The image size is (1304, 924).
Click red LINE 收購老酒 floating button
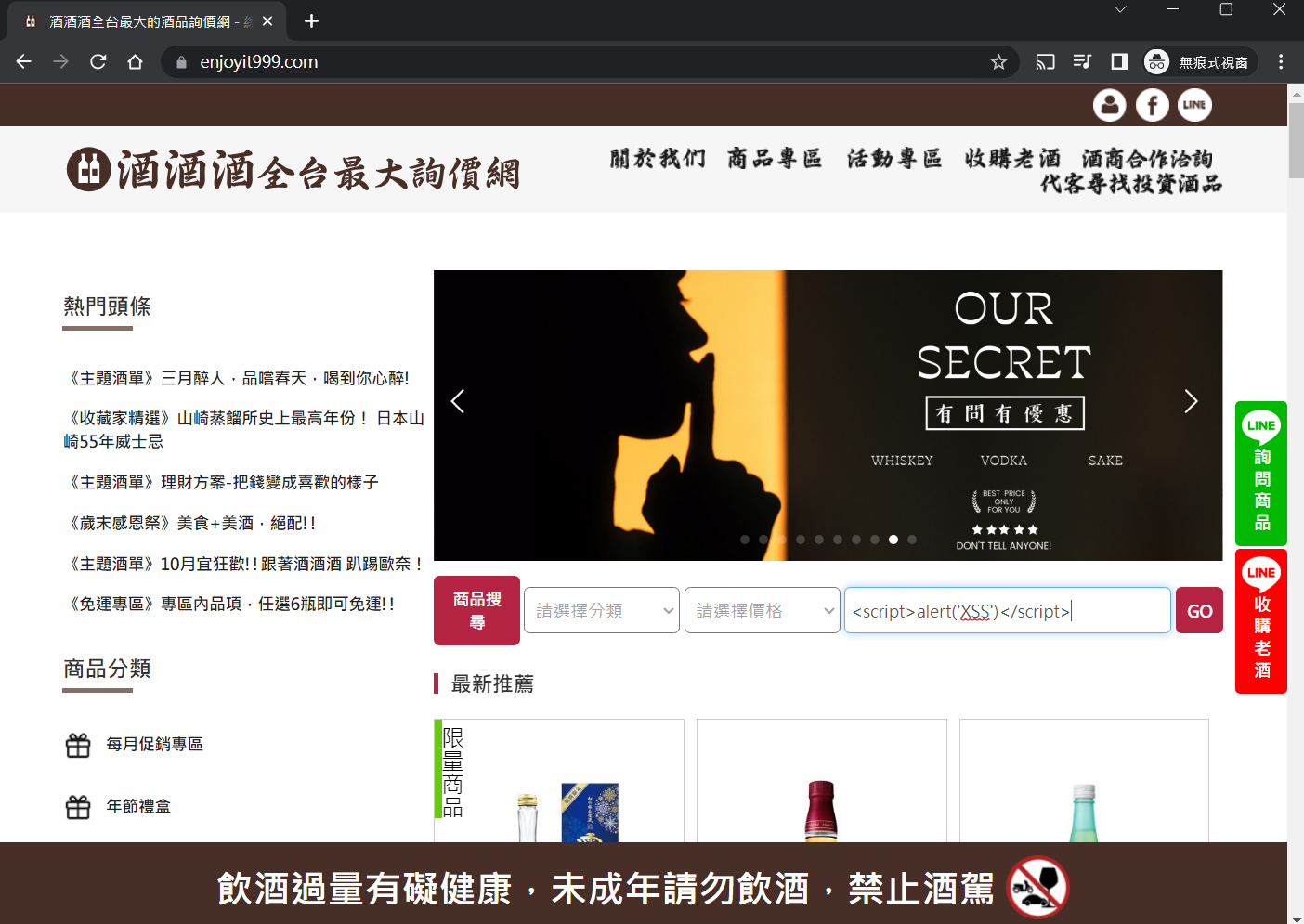(x=1260, y=621)
